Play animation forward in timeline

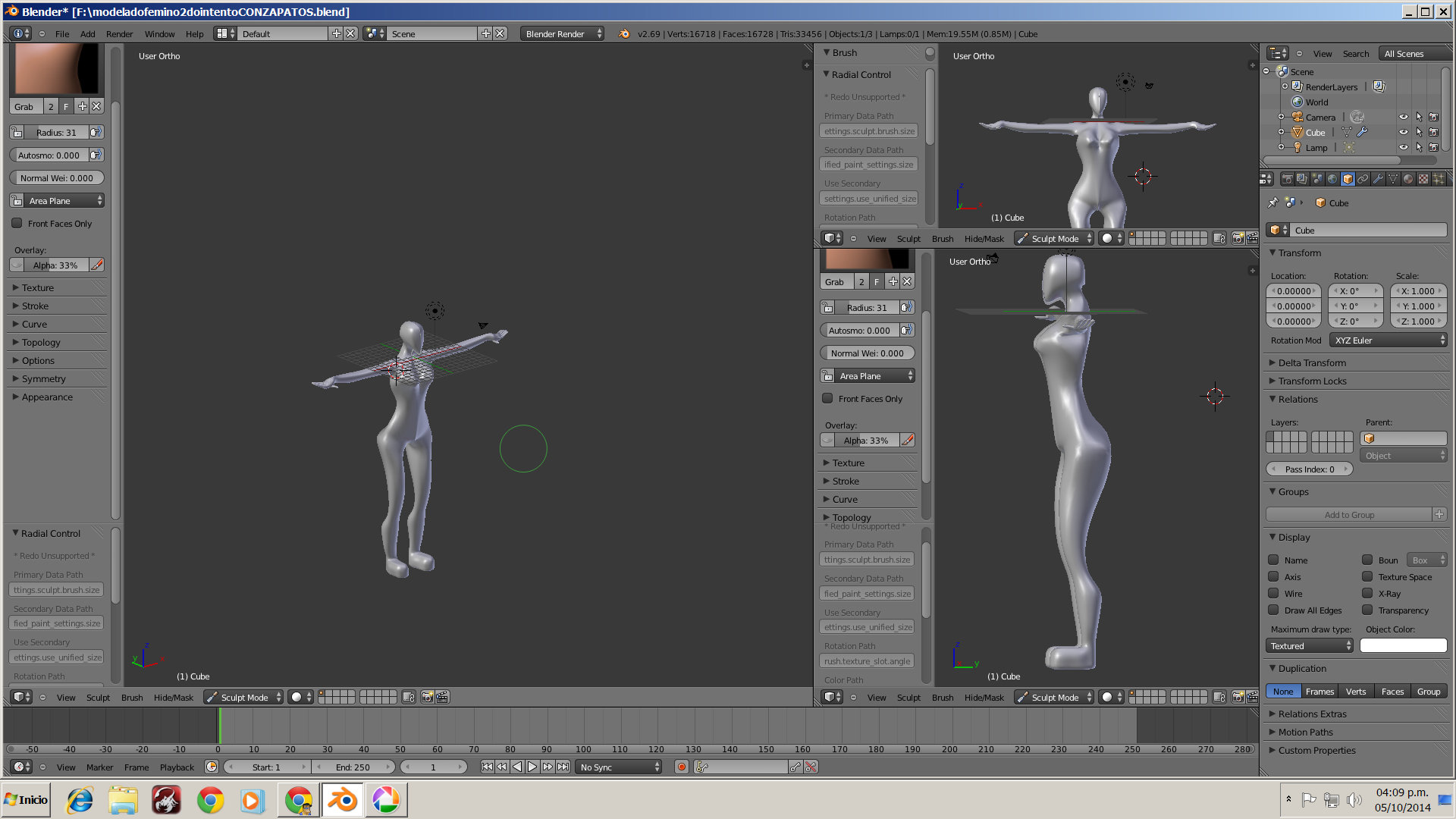point(532,767)
